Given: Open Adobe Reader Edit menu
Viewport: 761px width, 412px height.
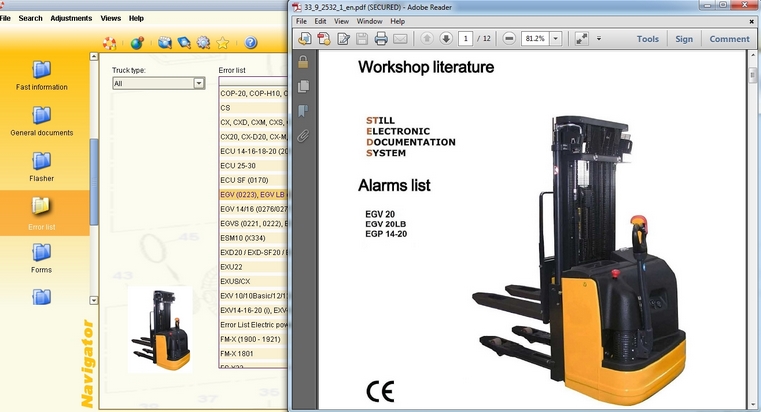Looking at the screenshot, I should (x=320, y=21).
